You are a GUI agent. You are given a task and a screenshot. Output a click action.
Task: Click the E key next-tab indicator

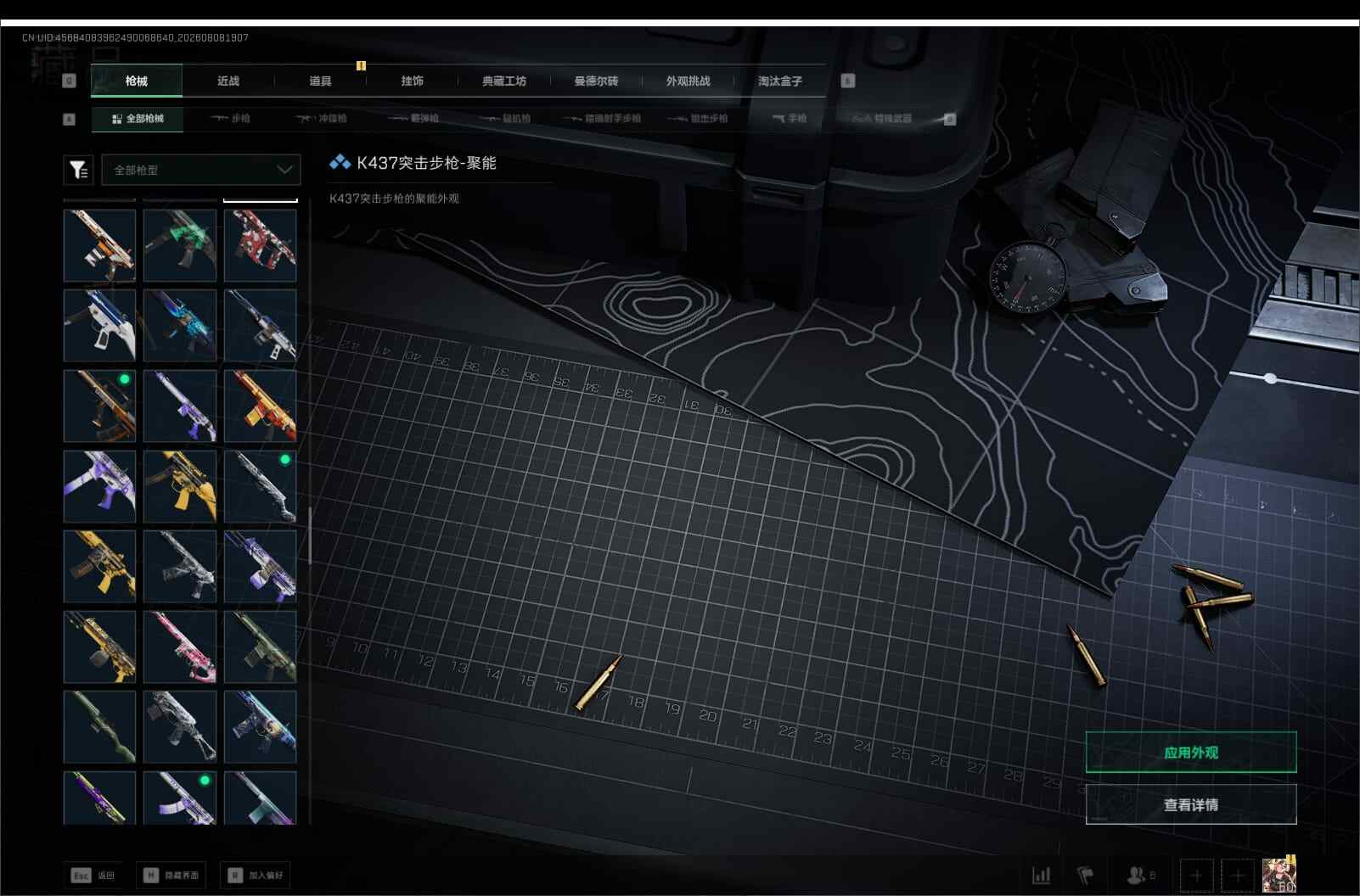(847, 81)
